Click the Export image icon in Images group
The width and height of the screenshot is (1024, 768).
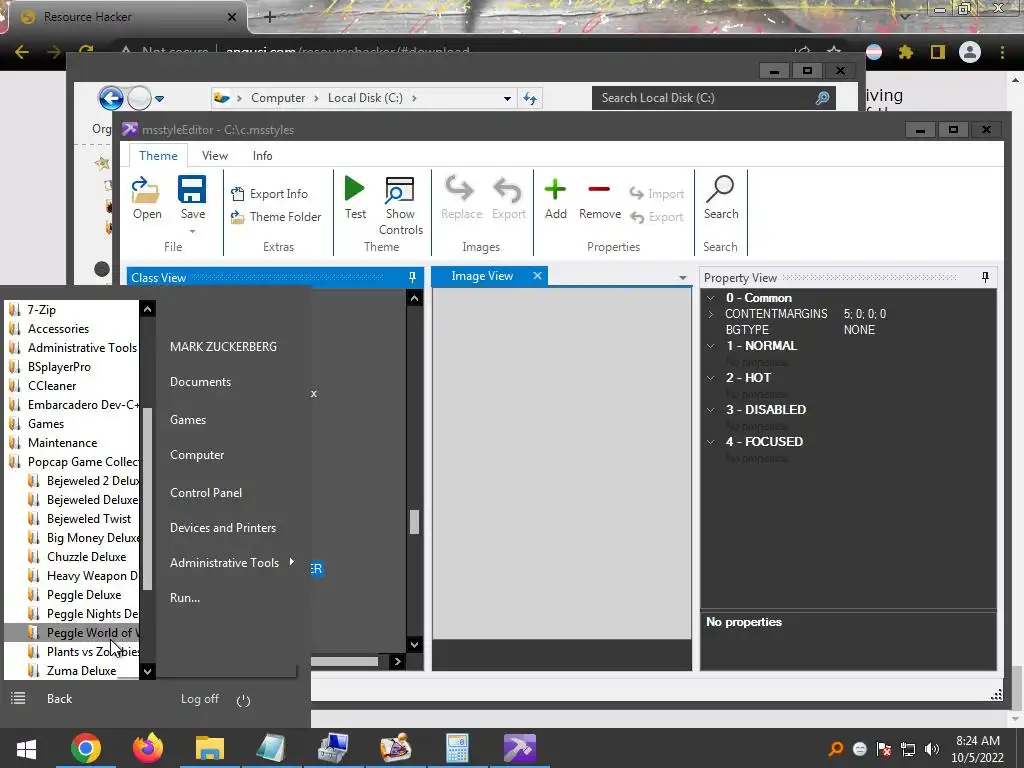pos(508,190)
